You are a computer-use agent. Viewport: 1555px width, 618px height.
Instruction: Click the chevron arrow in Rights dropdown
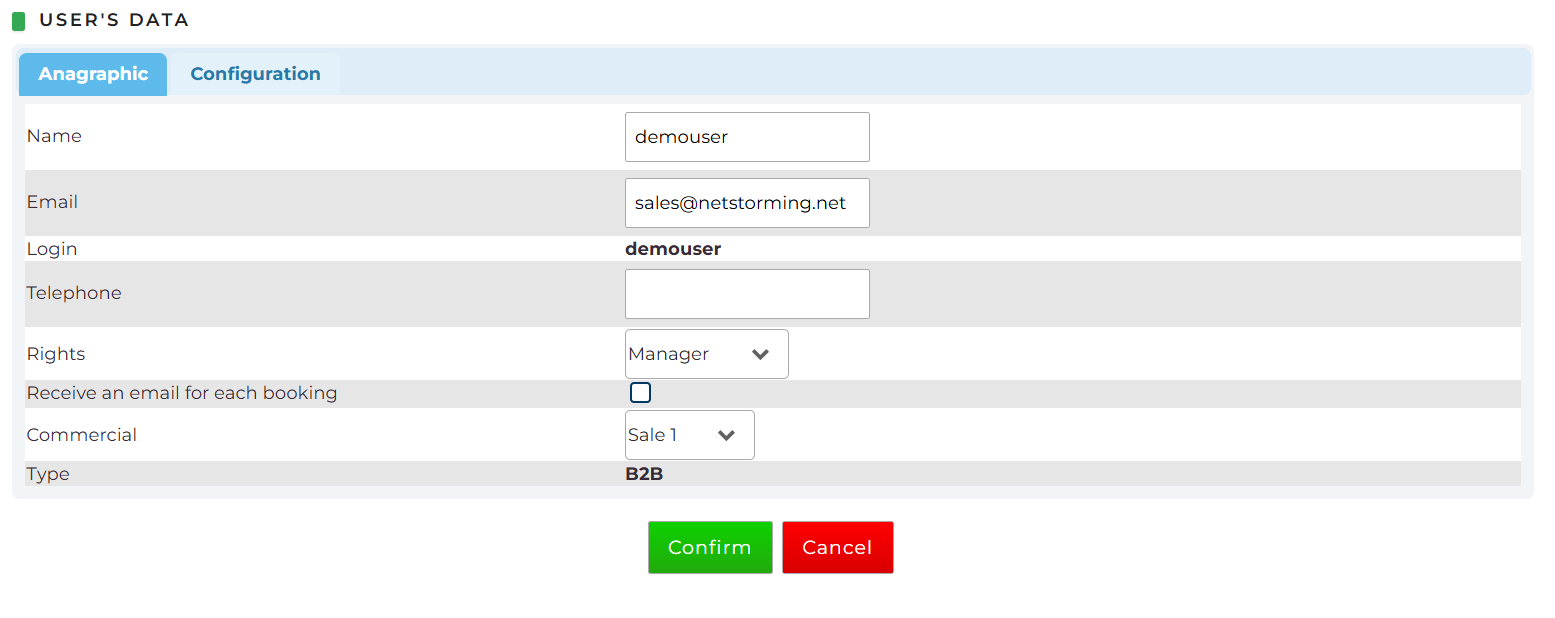pos(760,354)
